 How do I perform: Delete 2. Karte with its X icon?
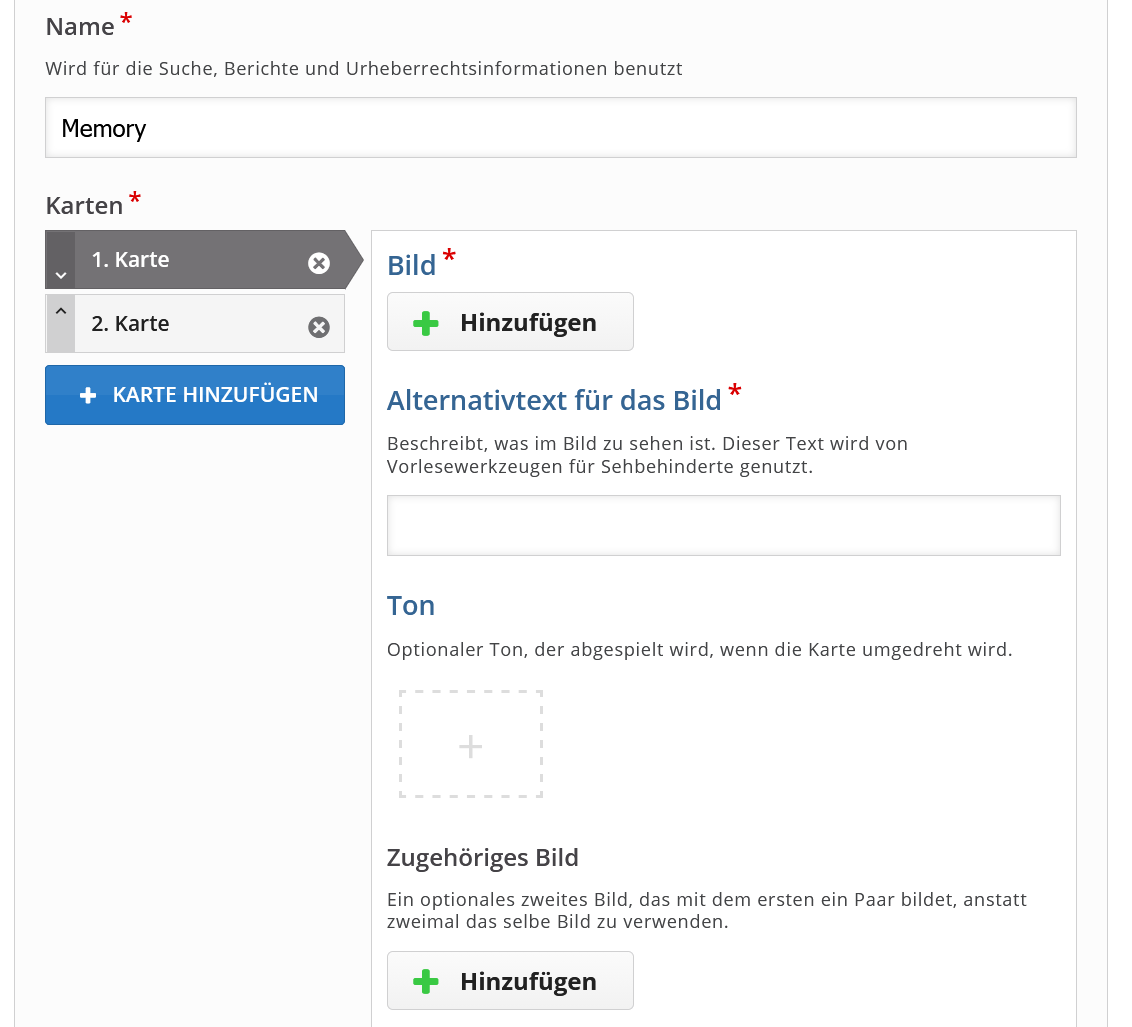tap(319, 327)
